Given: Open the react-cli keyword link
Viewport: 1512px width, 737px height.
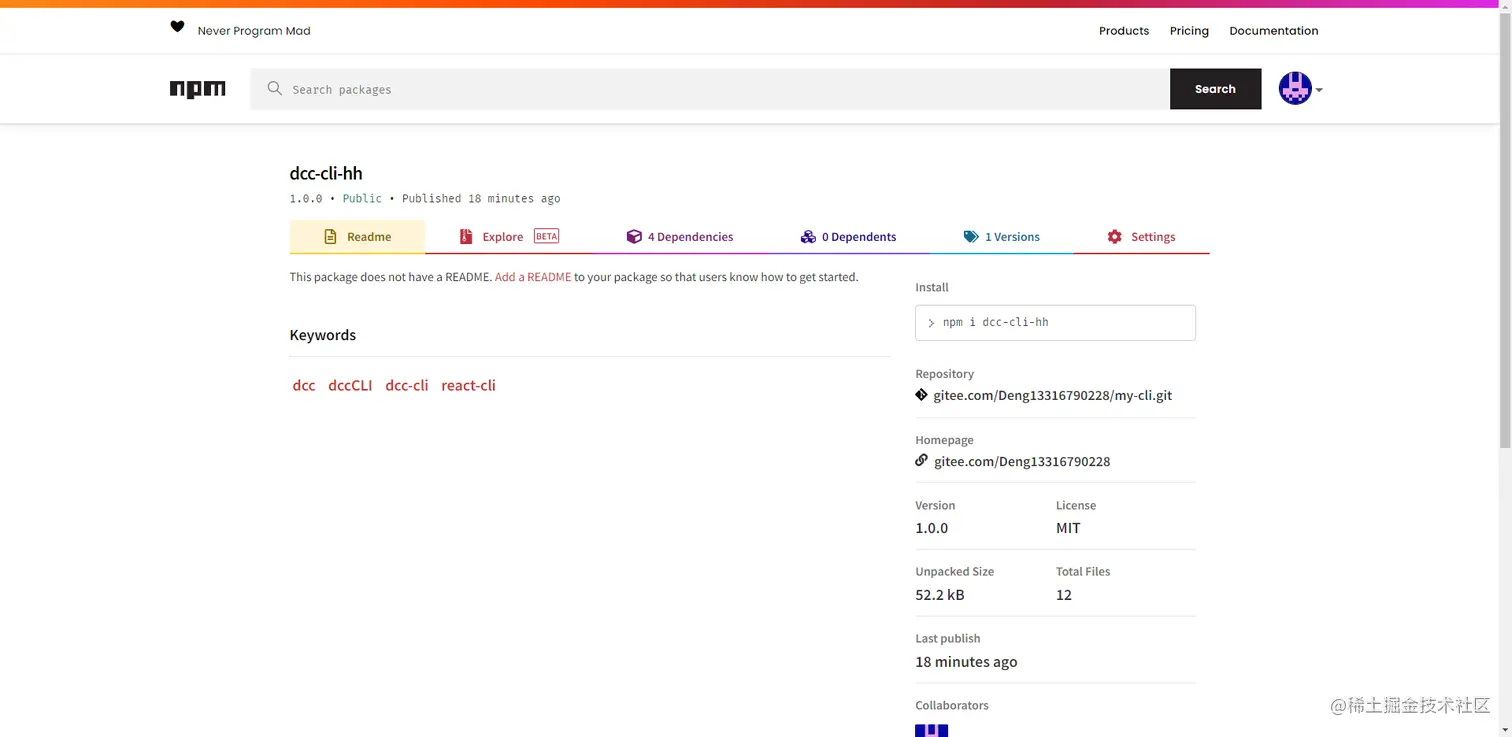Looking at the screenshot, I should 468,385.
